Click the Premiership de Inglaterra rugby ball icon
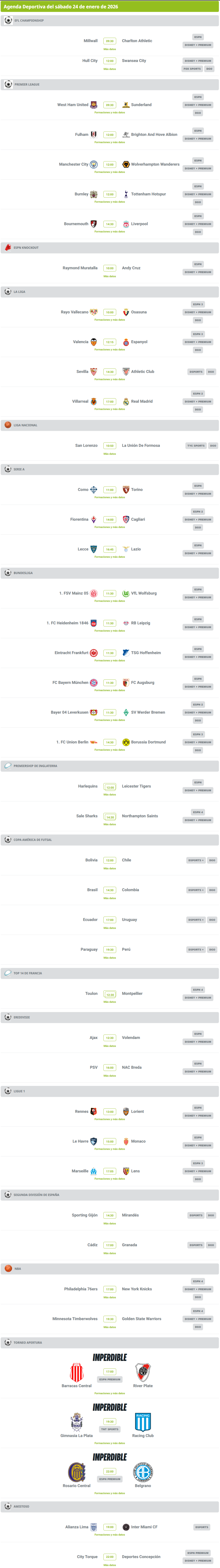 [8, 766]
